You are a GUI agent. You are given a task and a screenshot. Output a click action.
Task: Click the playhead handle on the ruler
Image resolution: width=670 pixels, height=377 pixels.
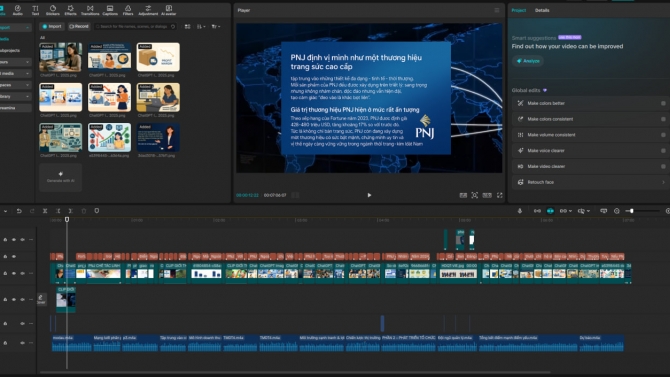coord(67,219)
